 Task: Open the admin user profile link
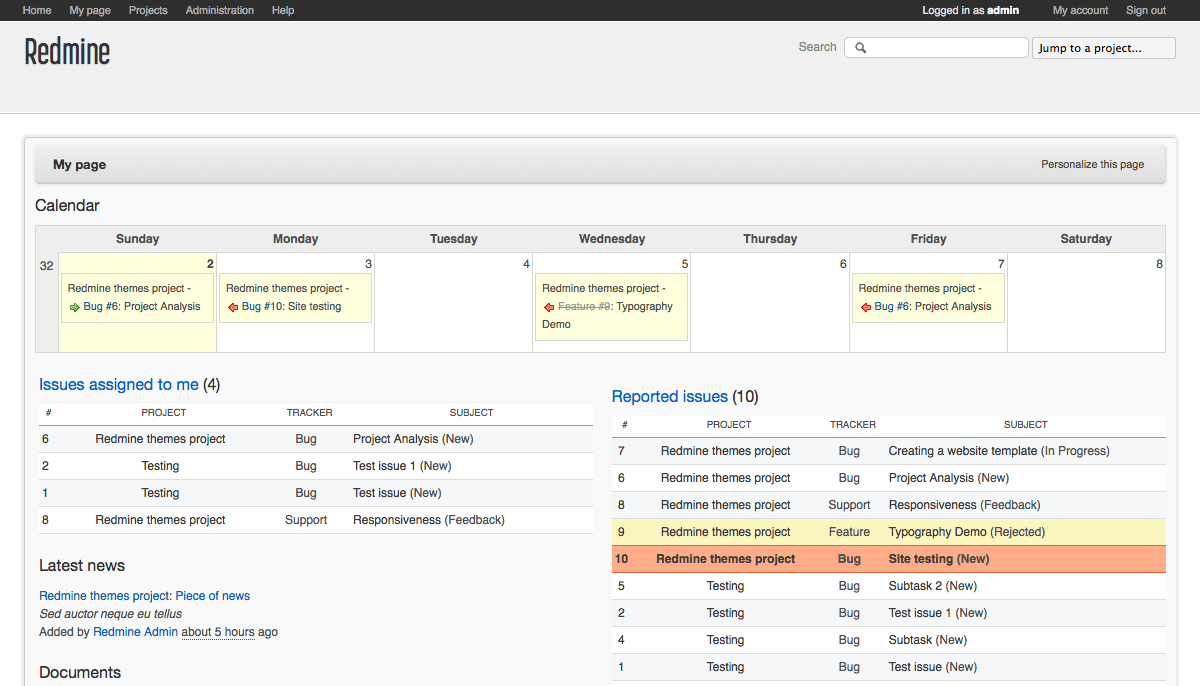tap(1003, 10)
